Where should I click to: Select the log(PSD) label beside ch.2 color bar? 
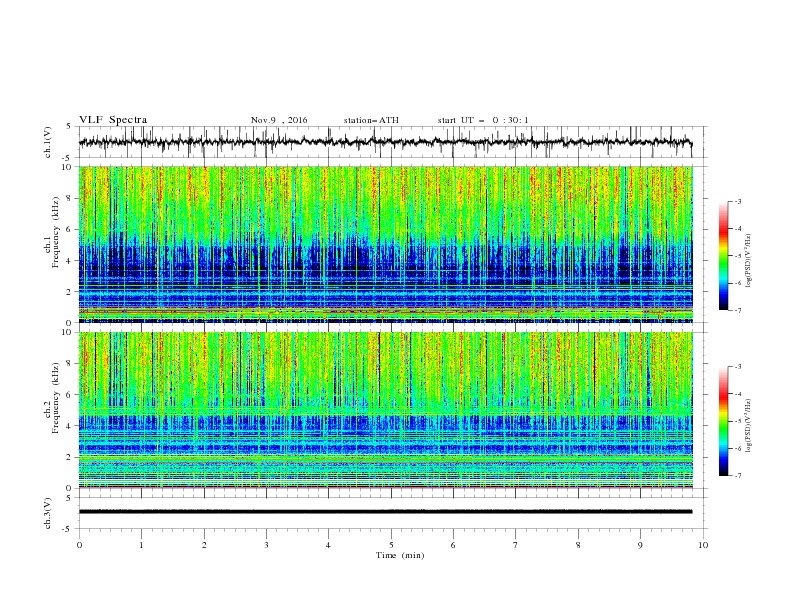click(748, 426)
